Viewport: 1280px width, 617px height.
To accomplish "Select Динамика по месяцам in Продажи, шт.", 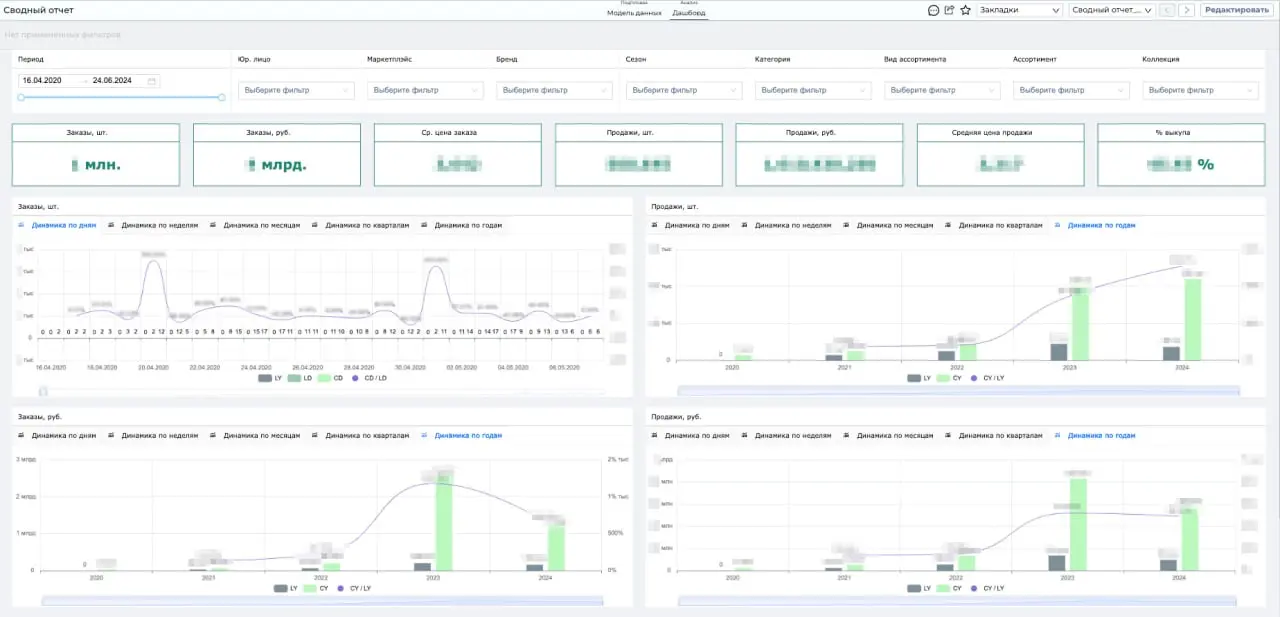I will tap(887, 226).
